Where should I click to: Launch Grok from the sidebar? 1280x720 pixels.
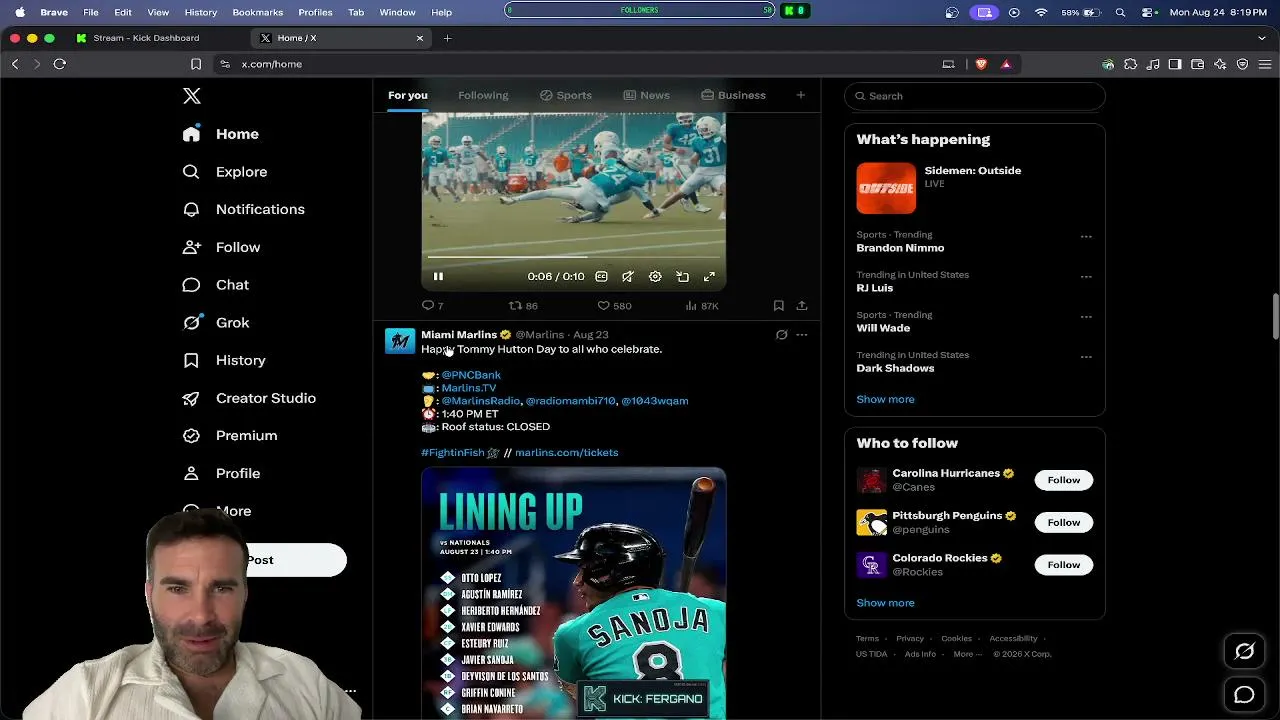point(216,323)
